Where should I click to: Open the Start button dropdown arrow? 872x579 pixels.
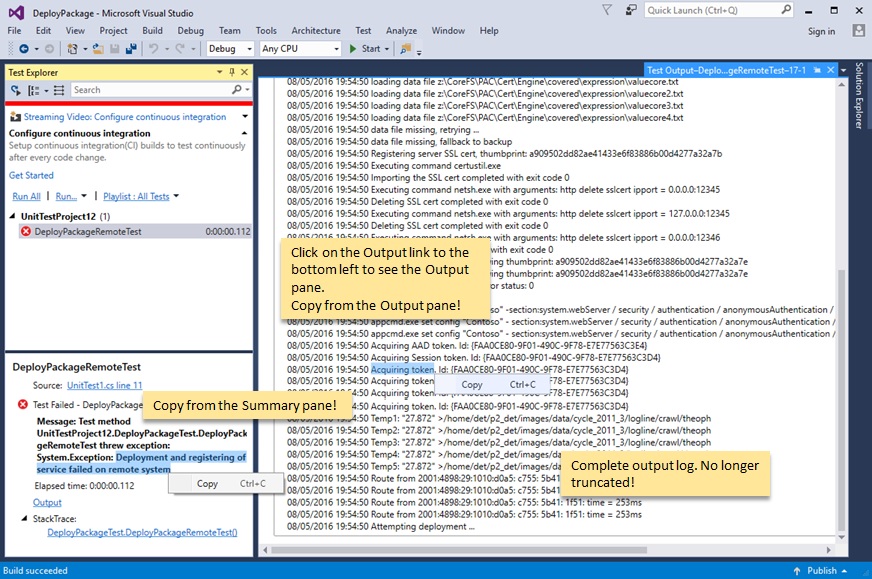click(387, 49)
